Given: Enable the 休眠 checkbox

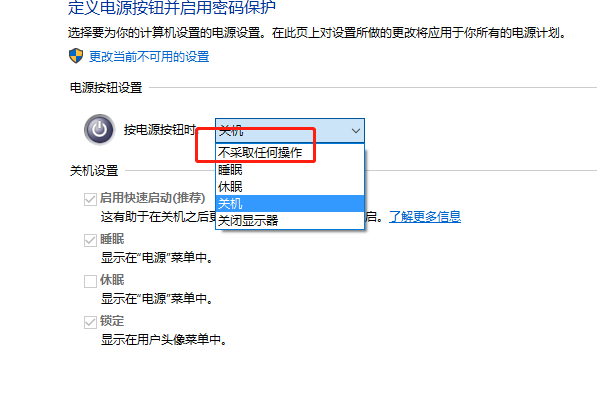Looking at the screenshot, I should coord(90,281).
